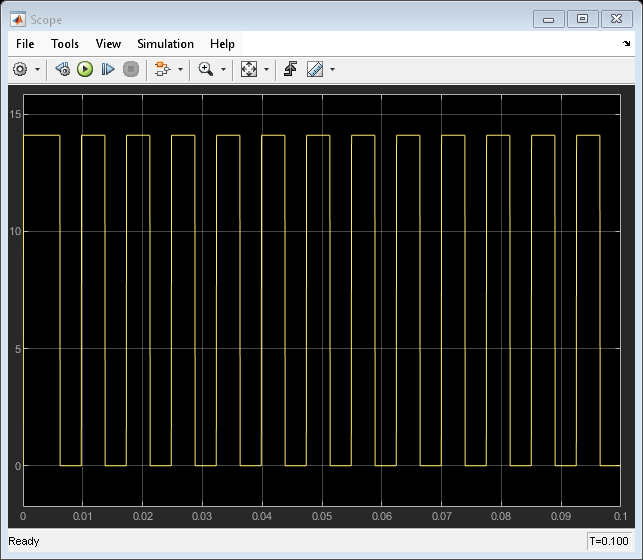Screen dimensions: 643x560
Task: Open the File menu
Action: coord(25,44)
